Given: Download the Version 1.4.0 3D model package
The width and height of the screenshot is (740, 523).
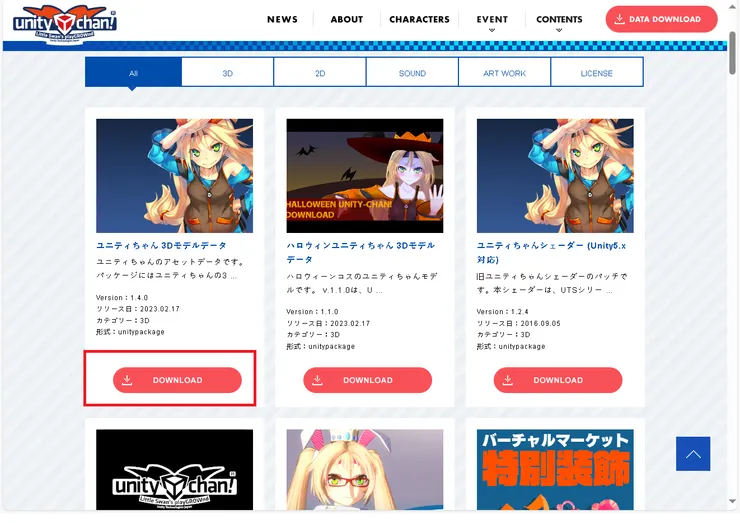Looking at the screenshot, I should coord(177,380).
